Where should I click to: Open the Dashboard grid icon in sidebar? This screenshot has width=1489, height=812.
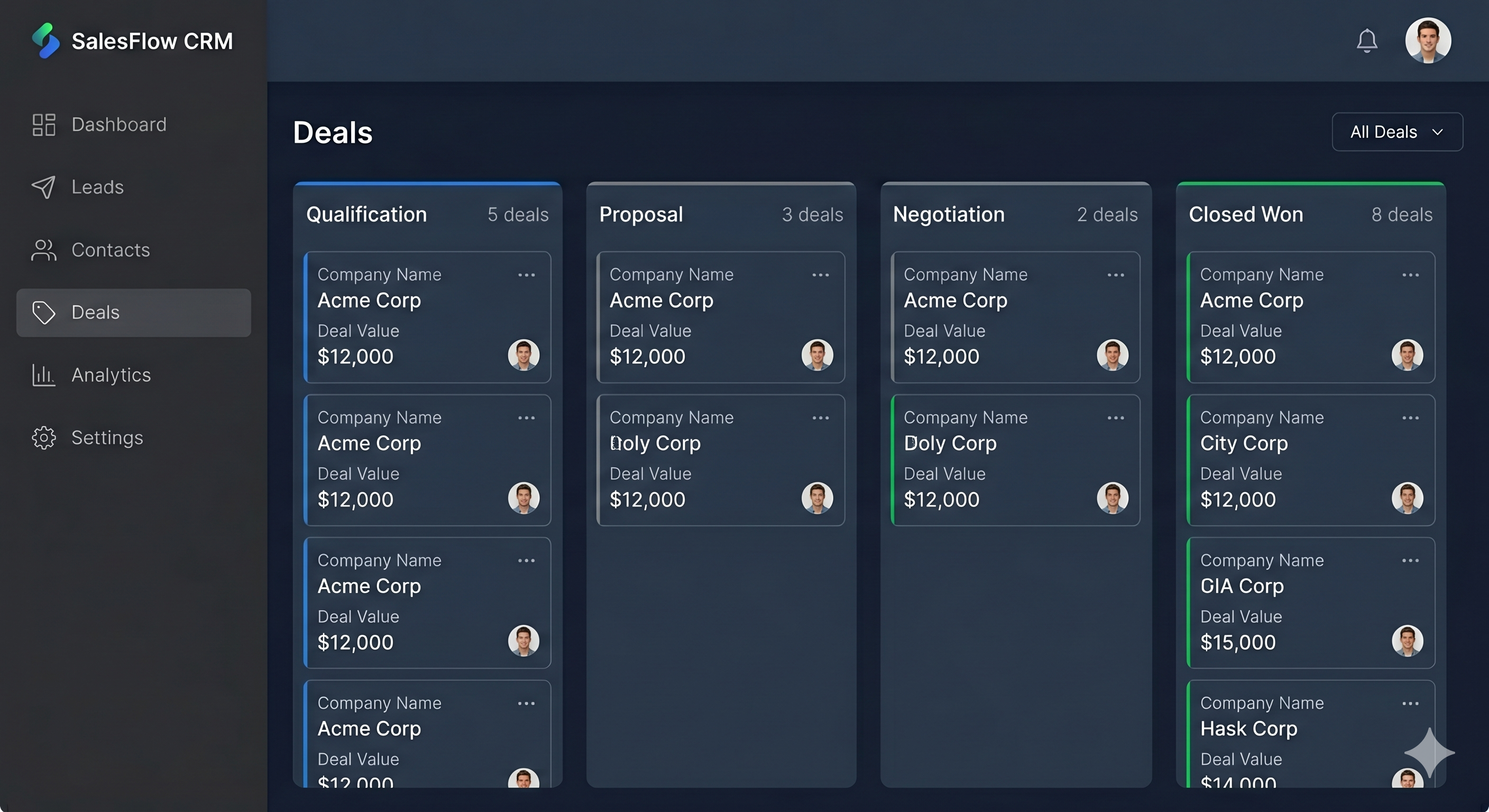(43, 124)
